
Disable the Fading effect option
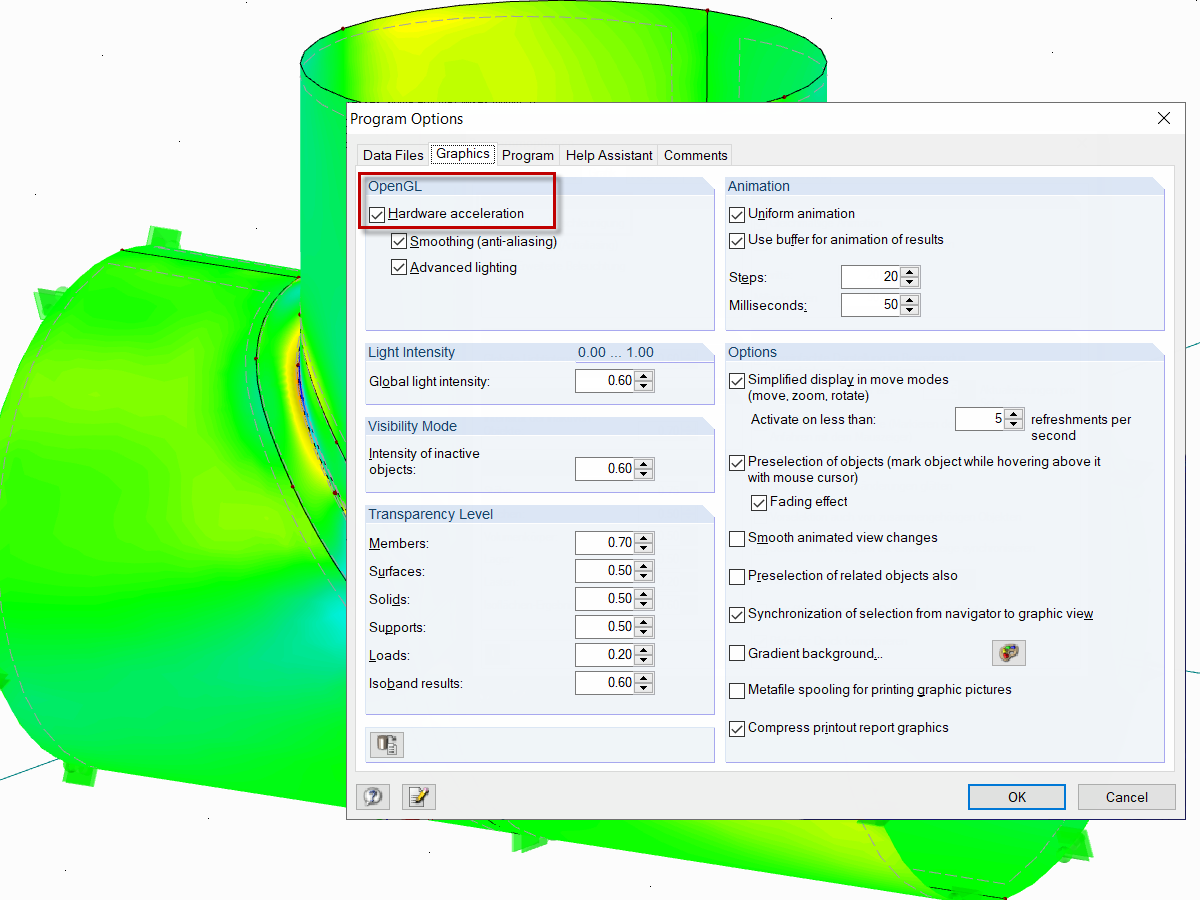point(759,502)
